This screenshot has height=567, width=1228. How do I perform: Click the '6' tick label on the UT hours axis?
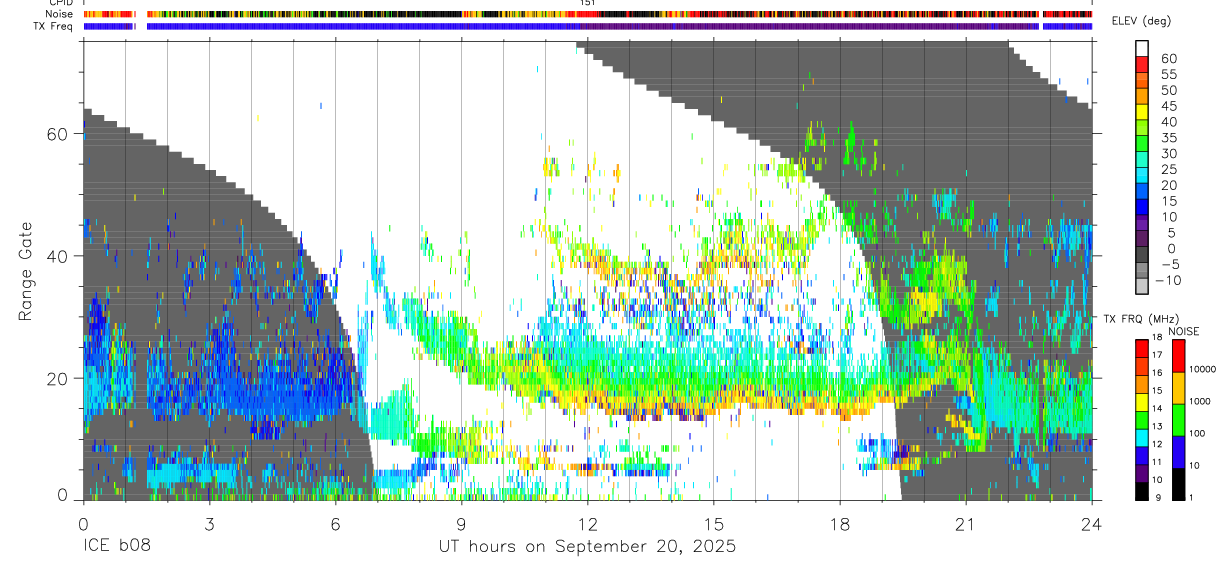click(x=335, y=522)
